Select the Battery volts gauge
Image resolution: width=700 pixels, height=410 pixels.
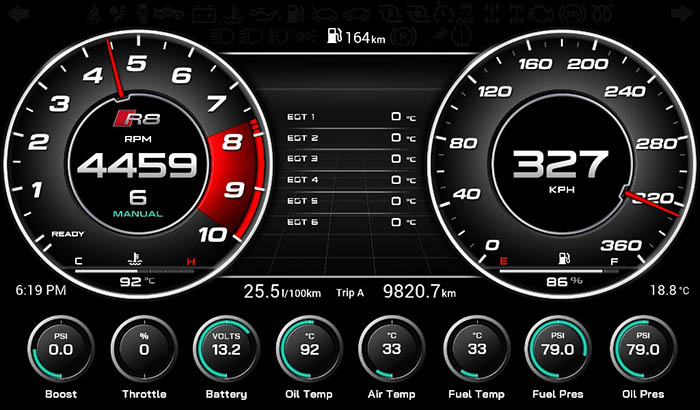pyautogui.click(x=226, y=349)
